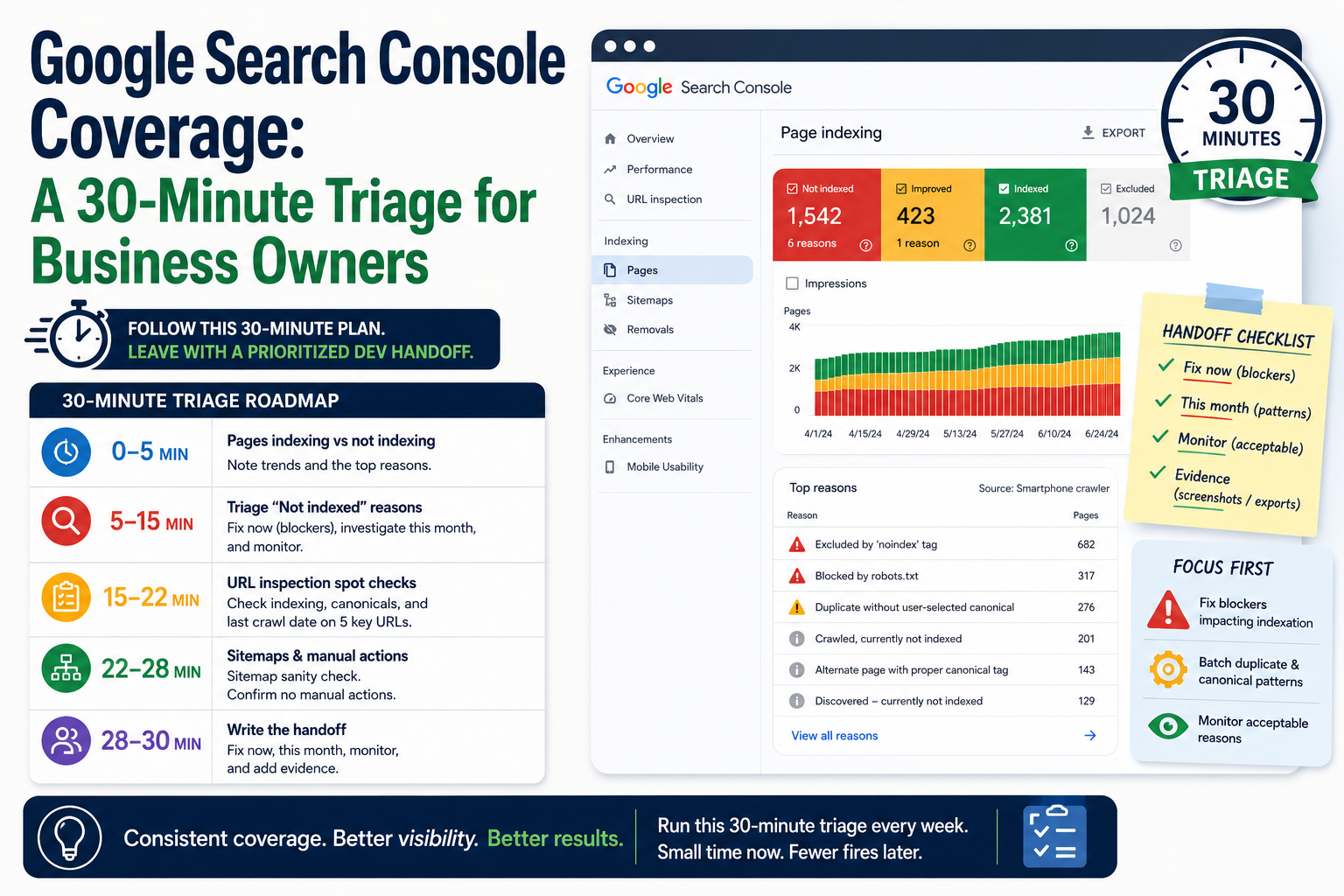Click the red magnifier icon for 5–15 min
1344x896 pixels.
click(x=66, y=521)
